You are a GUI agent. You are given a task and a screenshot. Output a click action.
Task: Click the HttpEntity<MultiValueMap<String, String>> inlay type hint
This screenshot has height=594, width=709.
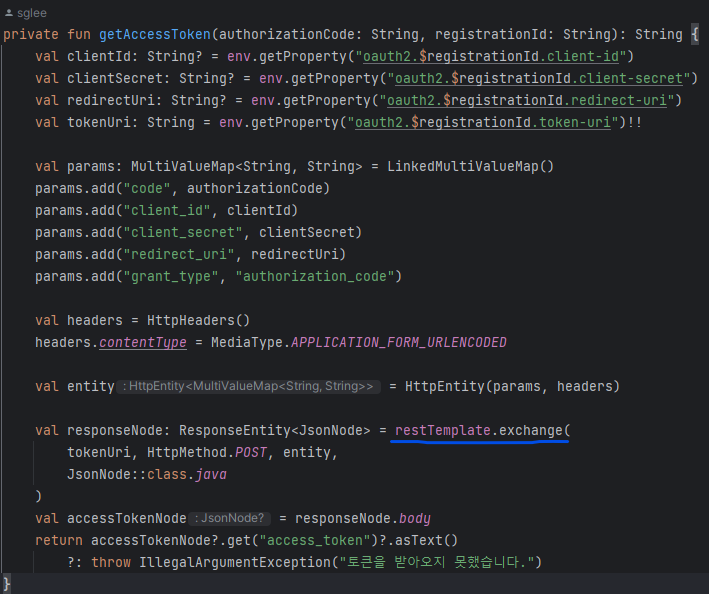click(x=248, y=387)
